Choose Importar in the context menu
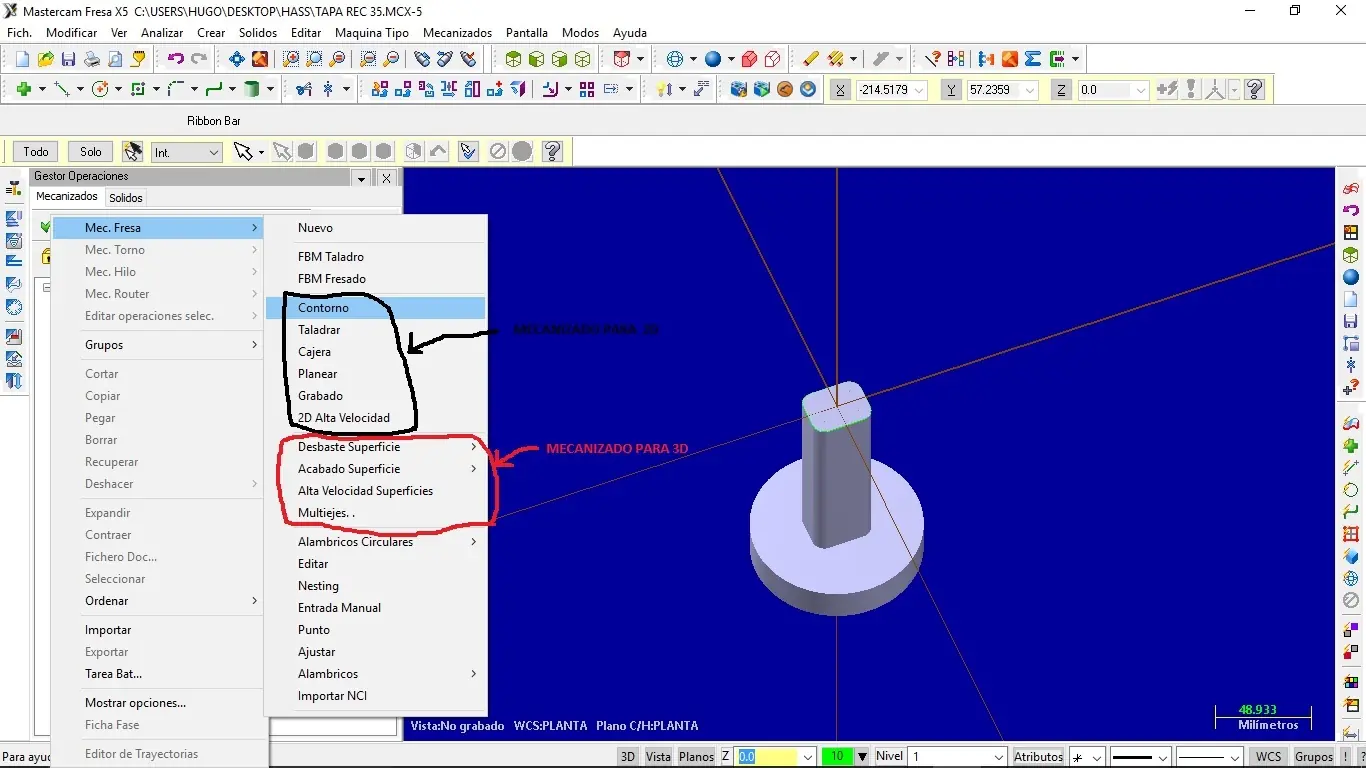 tap(158, 630)
